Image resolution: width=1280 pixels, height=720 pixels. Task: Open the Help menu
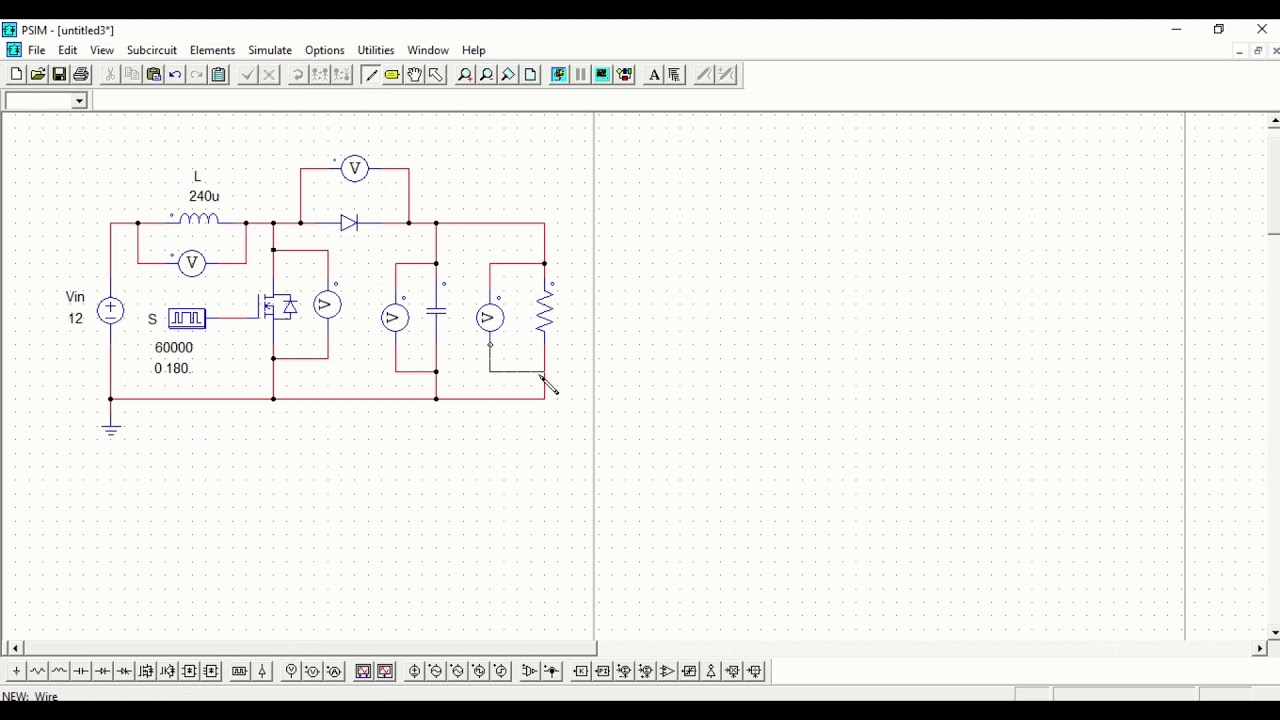[x=474, y=50]
